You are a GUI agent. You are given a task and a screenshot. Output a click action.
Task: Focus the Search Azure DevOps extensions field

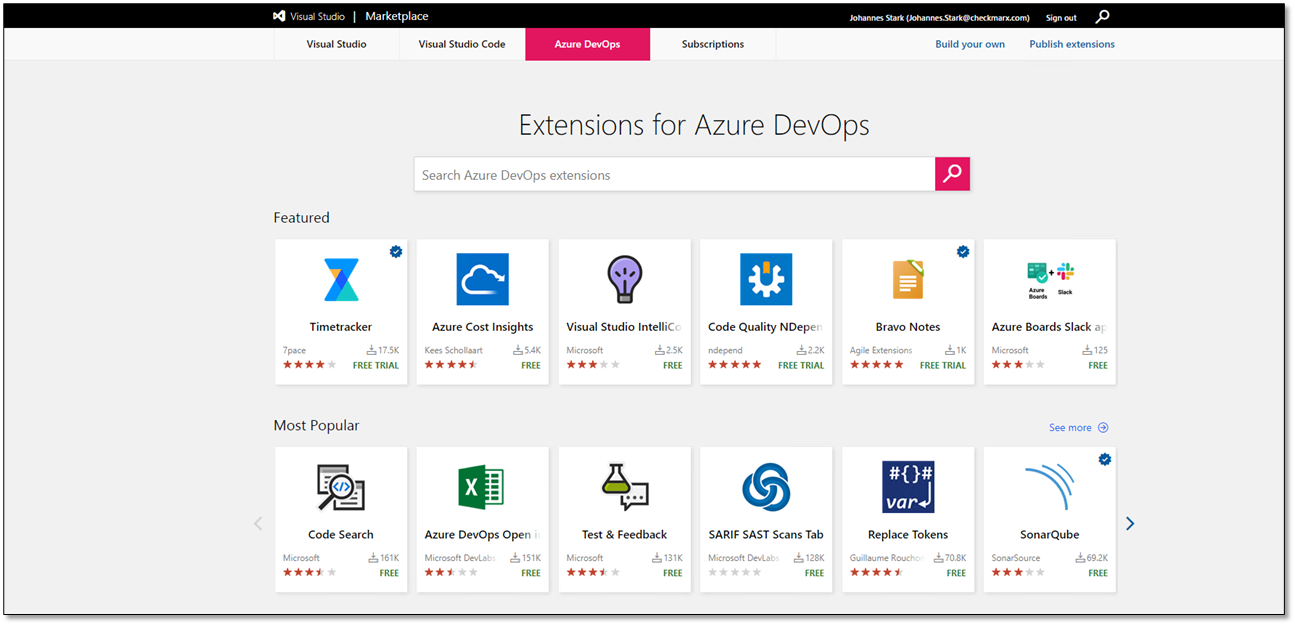pos(675,175)
